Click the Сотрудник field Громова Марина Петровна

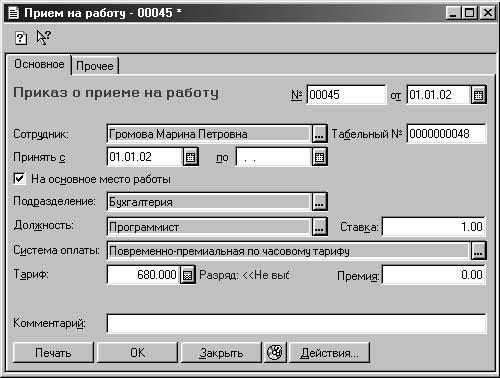tap(209, 134)
